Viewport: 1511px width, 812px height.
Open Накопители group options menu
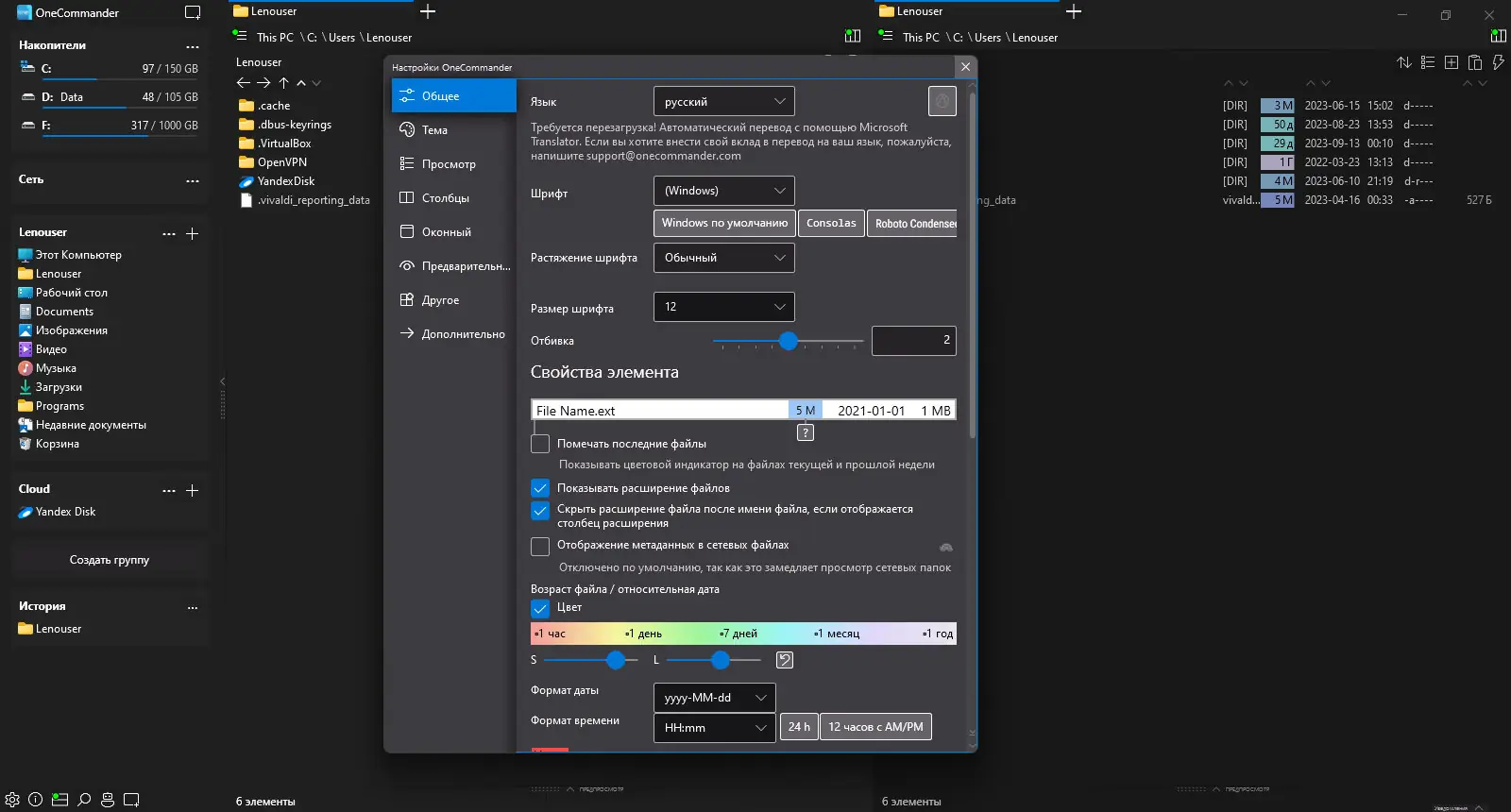[193, 46]
